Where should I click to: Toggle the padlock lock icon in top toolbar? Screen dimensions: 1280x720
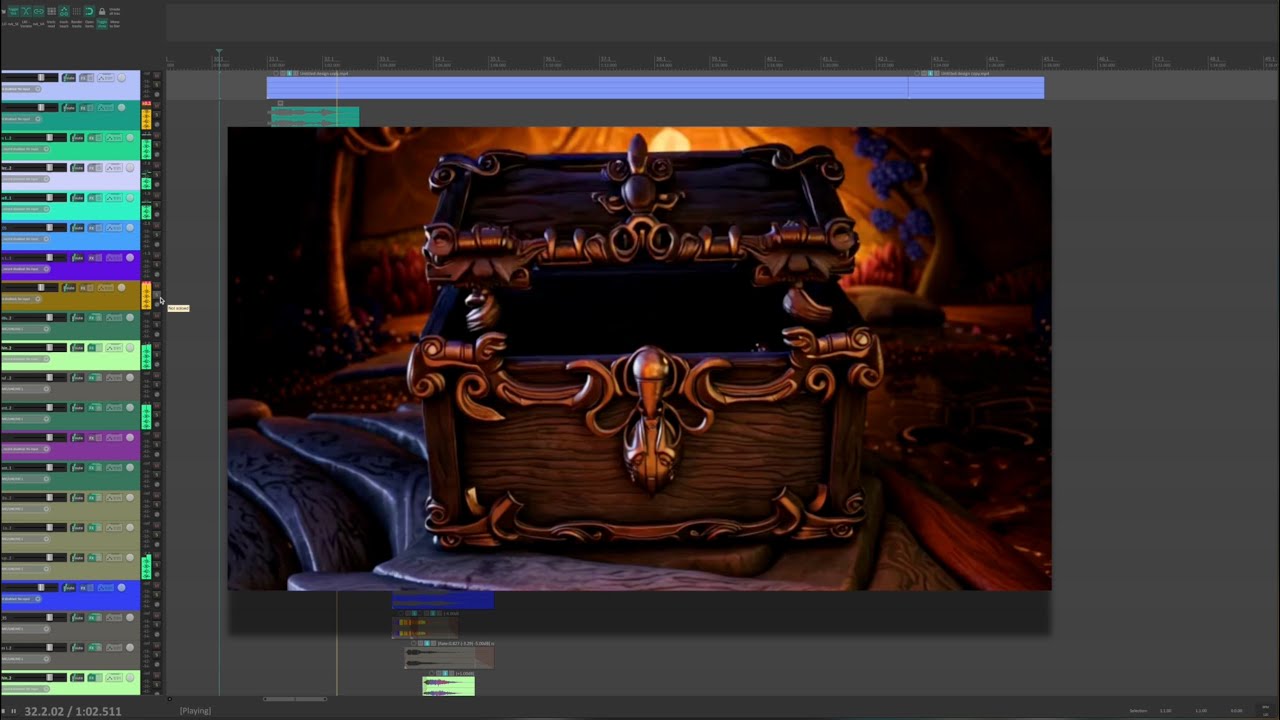pos(102,12)
